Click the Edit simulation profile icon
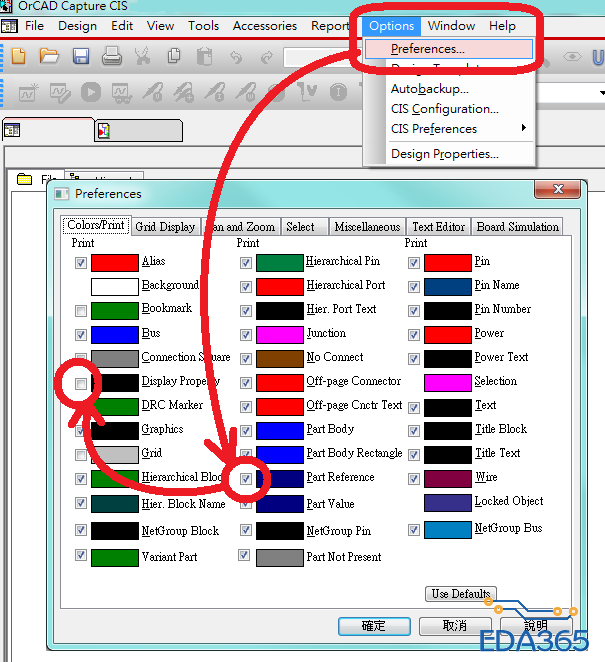This screenshot has height=662, width=605. coord(60,92)
